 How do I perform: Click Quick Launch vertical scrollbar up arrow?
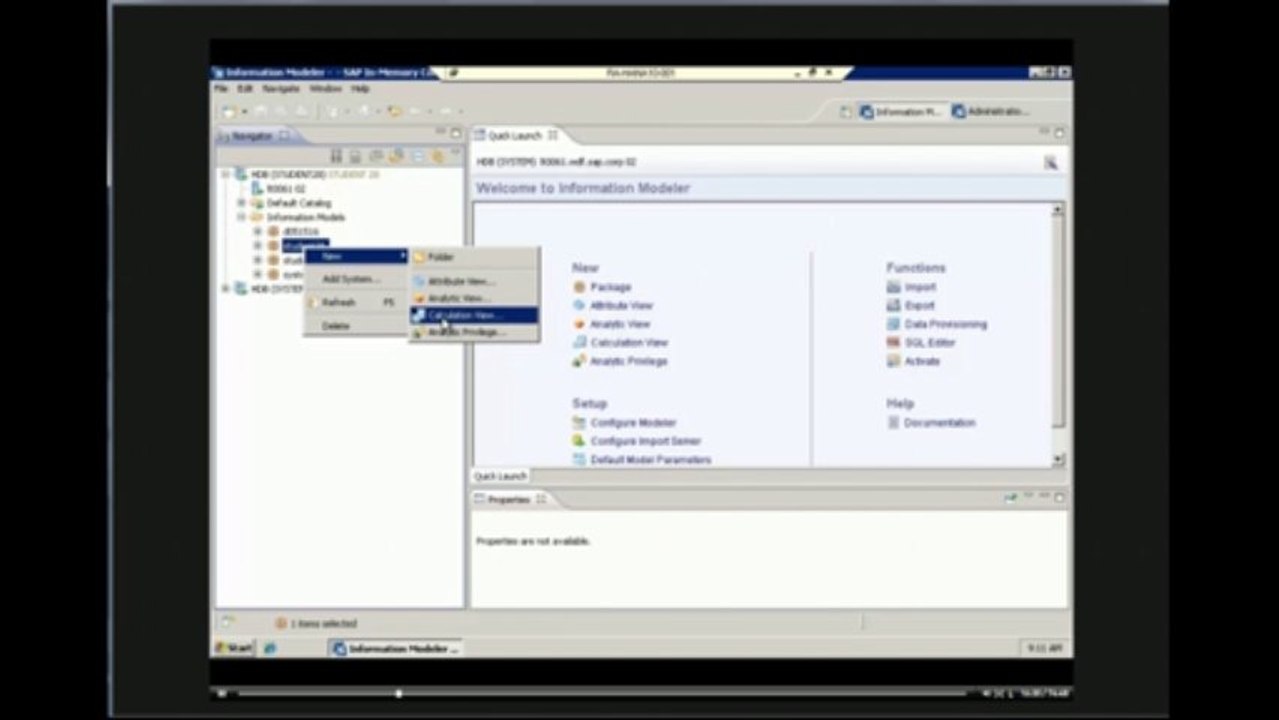click(x=1058, y=210)
